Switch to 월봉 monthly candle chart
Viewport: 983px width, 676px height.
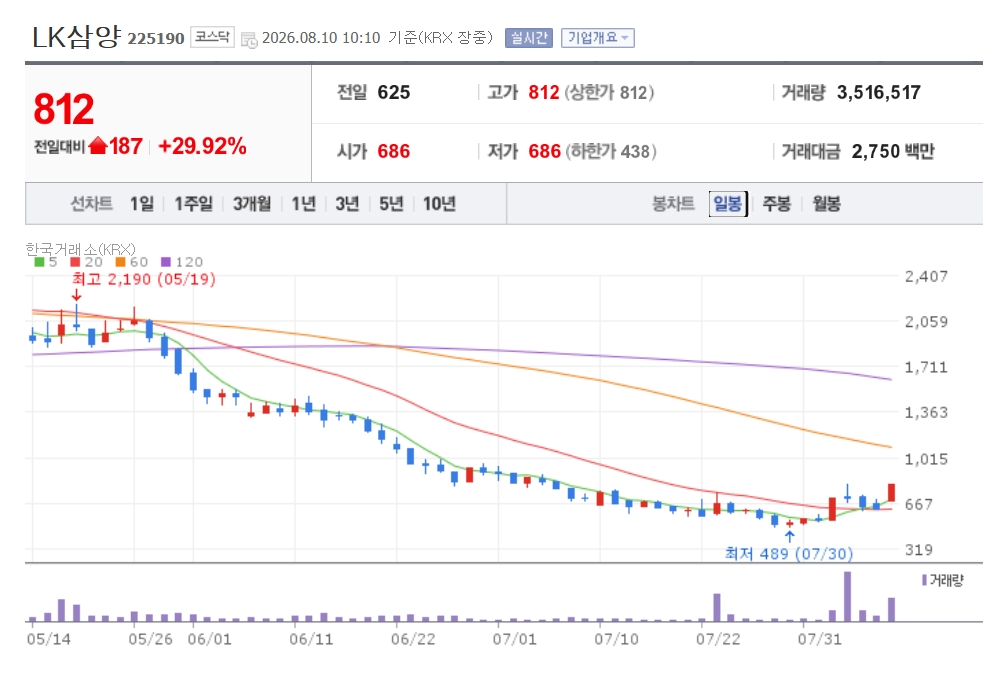(x=826, y=203)
